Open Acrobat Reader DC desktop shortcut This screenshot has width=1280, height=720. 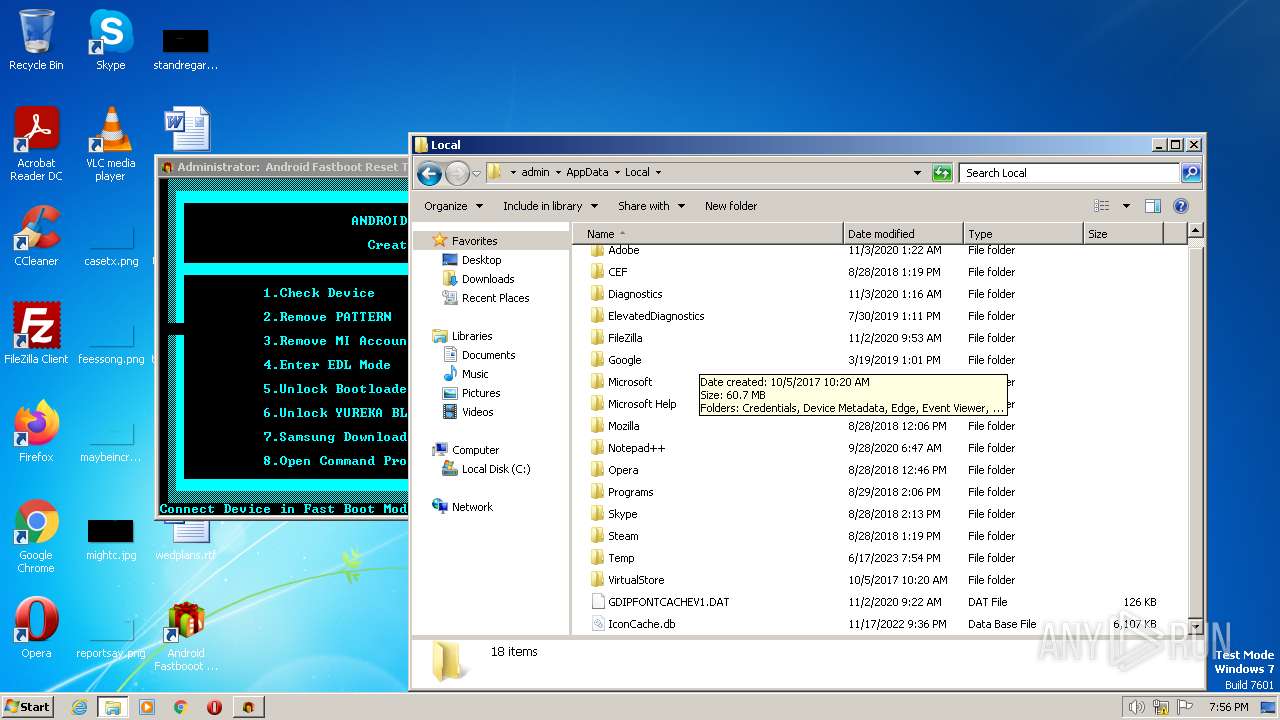pyautogui.click(x=36, y=143)
